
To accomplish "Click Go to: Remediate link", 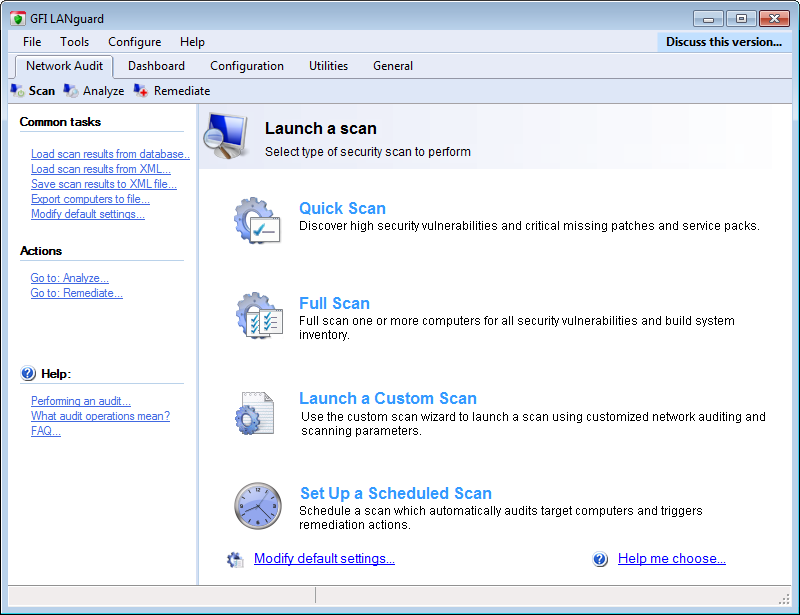I will point(77,293).
